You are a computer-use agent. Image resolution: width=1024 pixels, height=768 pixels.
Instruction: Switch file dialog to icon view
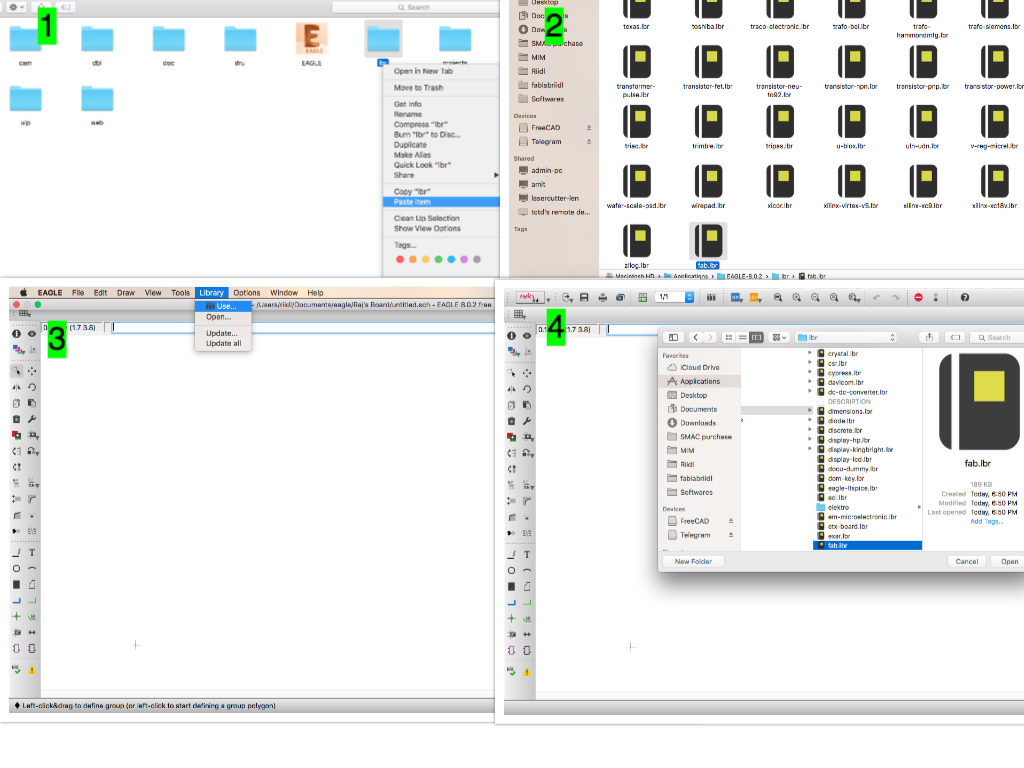tap(729, 338)
